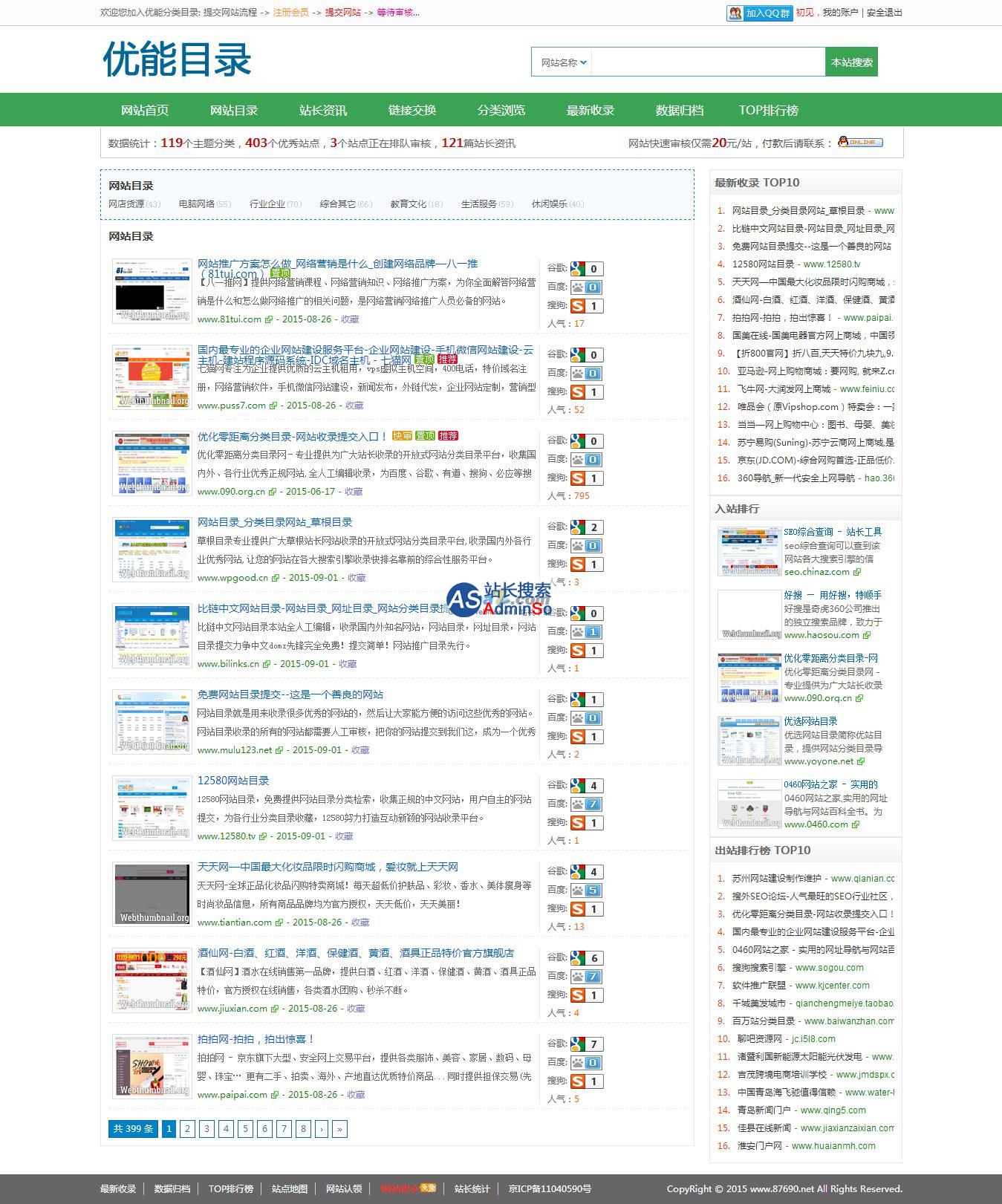Select 分类浏览 navigation item
The image size is (1002, 1204).
click(501, 110)
